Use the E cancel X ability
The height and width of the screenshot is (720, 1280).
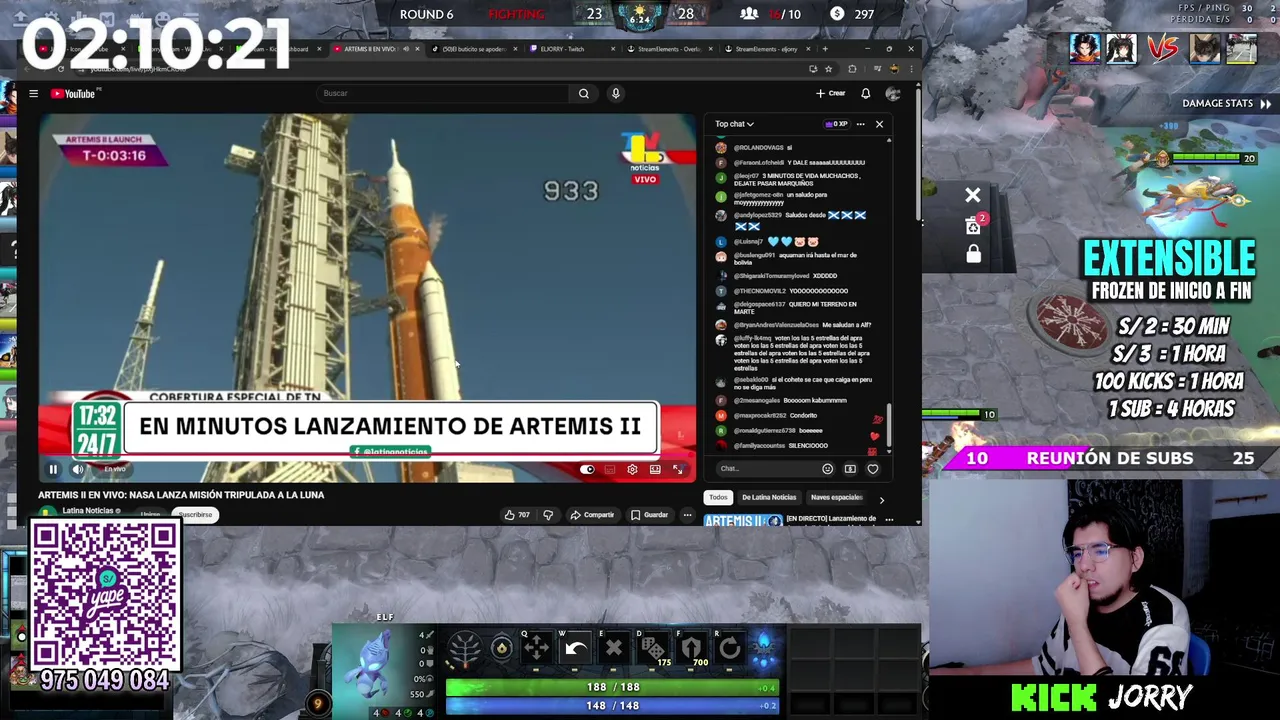tap(614, 648)
